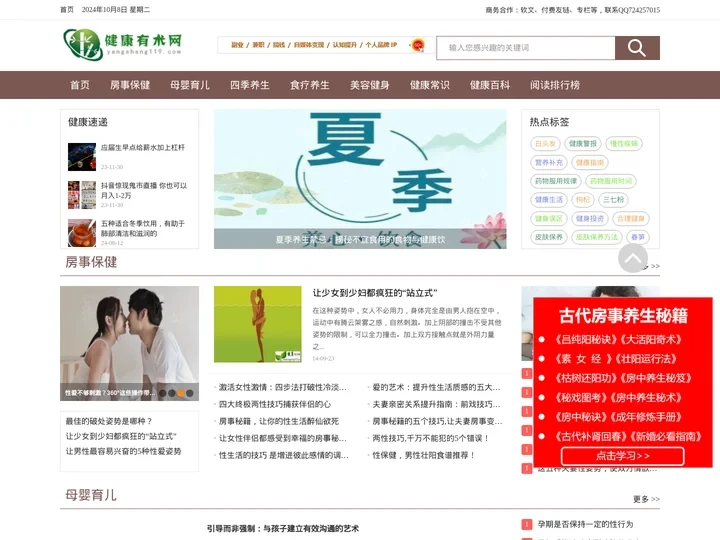This screenshot has height=540, width=720.
Task: Select the 健康误区 hot tag
Action: (x=549, y=219)
